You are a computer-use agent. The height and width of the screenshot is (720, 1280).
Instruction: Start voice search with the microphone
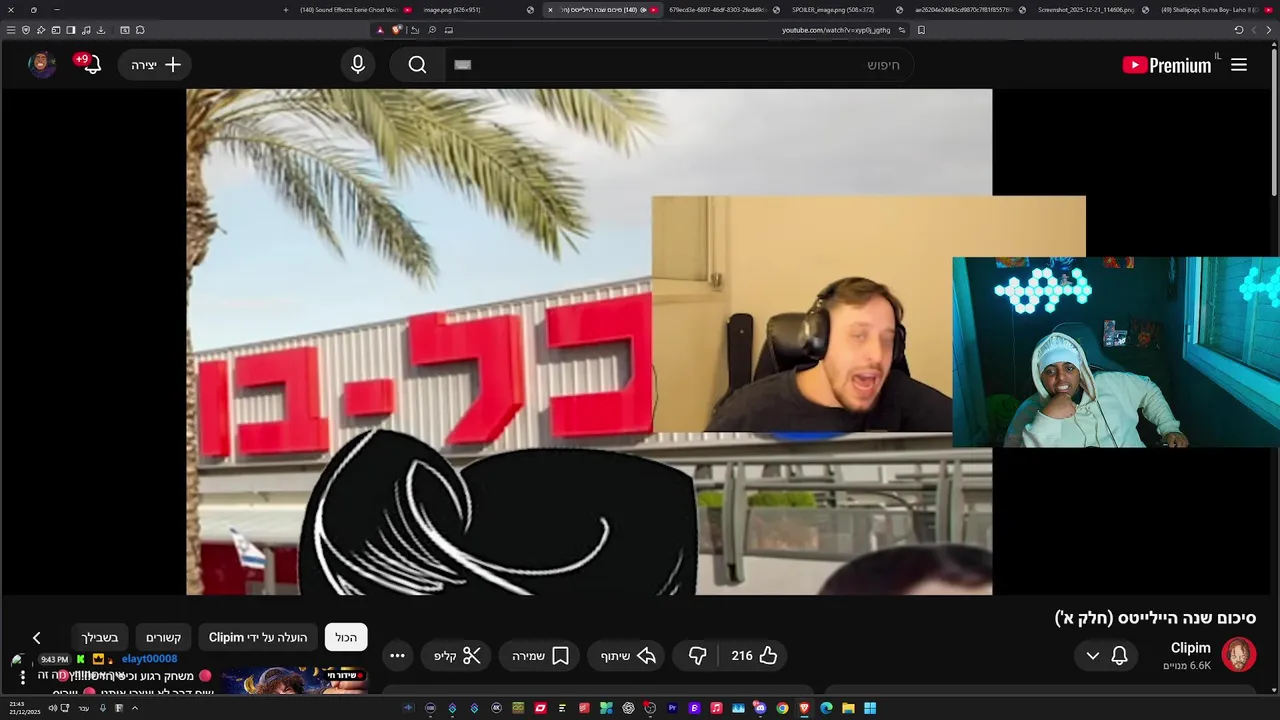tap(358, 65)
